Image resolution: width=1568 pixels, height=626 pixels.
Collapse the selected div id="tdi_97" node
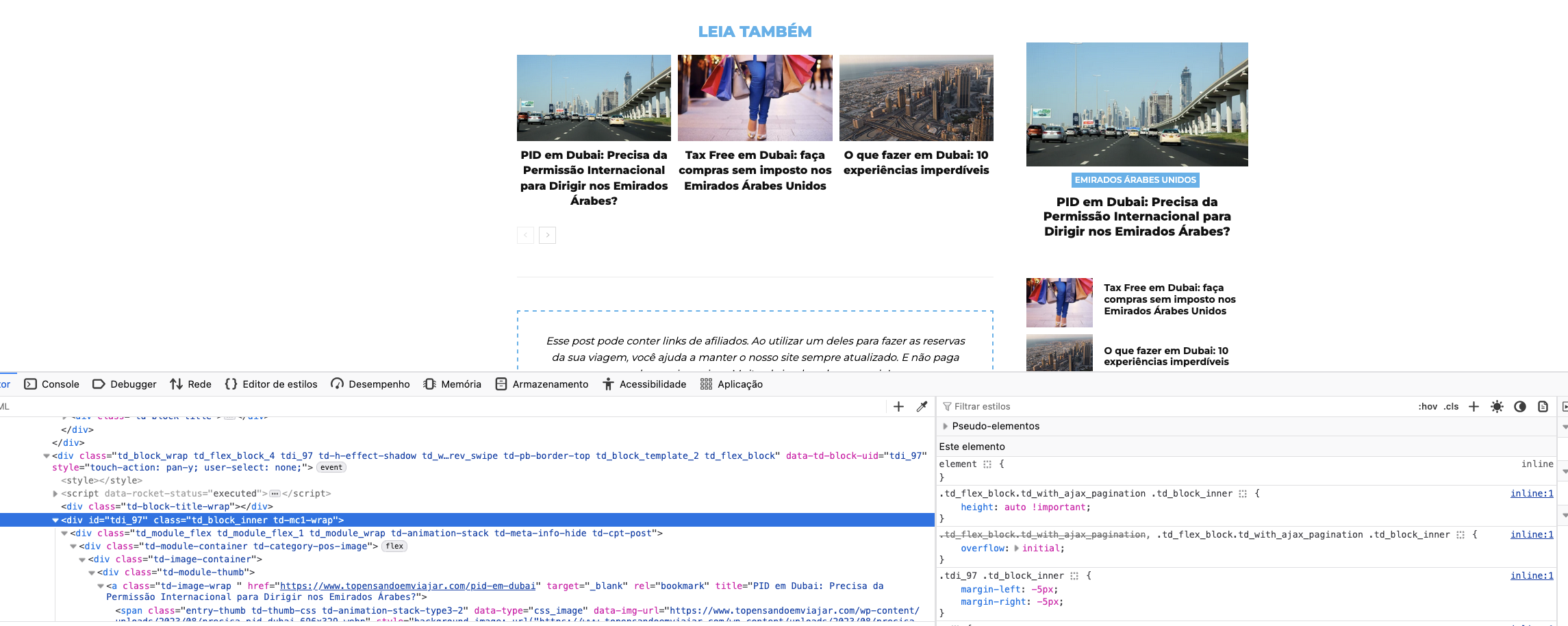click(x=55, y=521)
